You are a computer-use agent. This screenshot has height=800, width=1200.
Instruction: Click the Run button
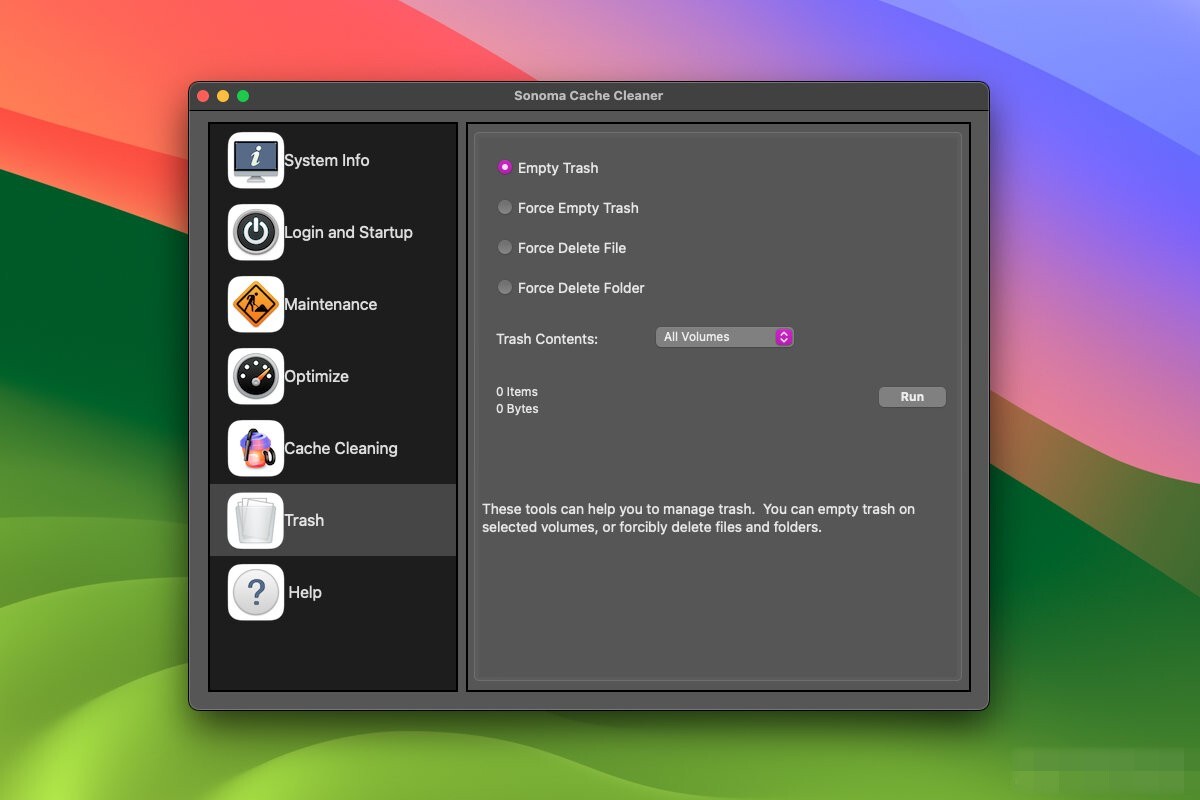pyautogui.click(x=912, y=397)
